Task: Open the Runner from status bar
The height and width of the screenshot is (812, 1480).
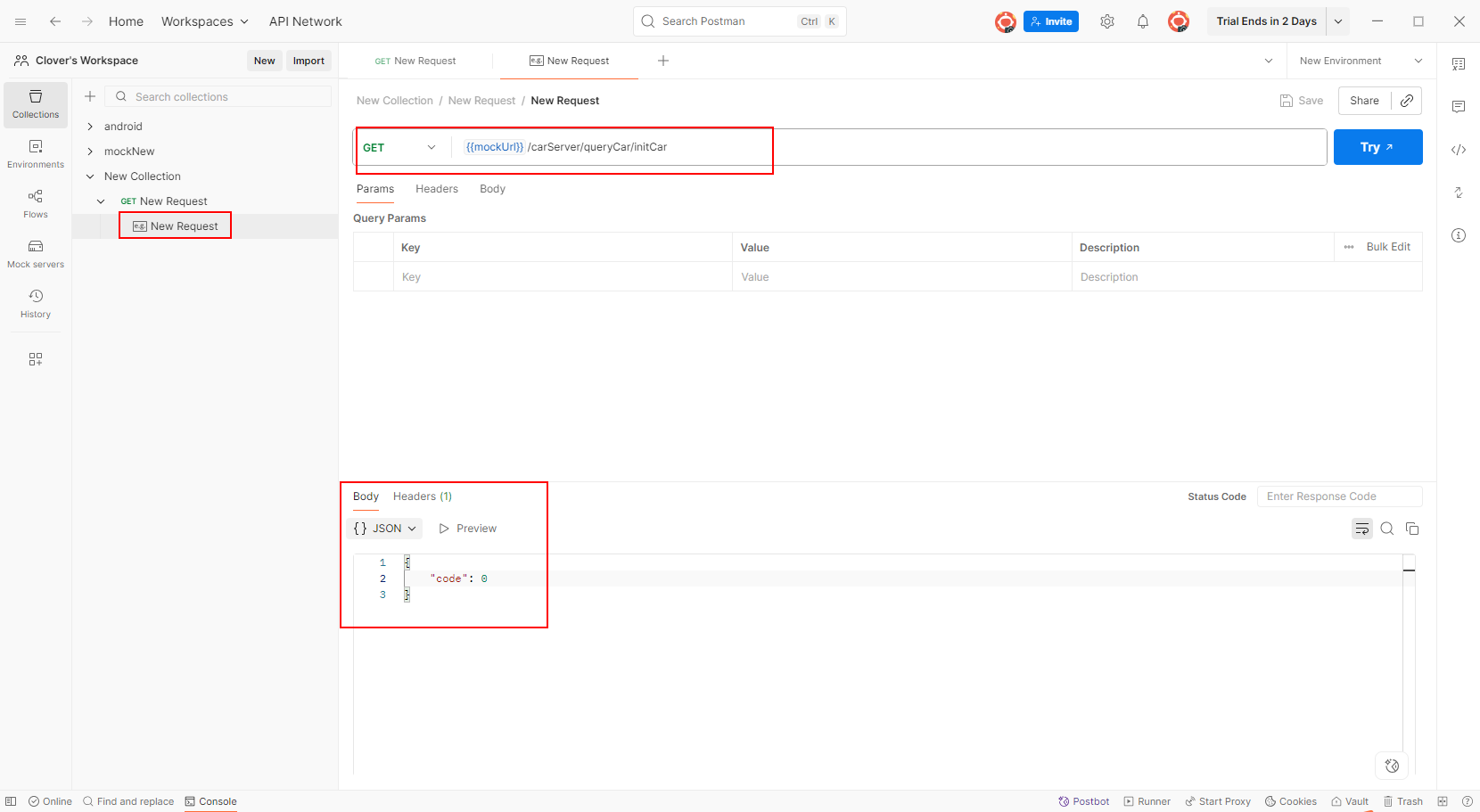Action: (1147, 801)
